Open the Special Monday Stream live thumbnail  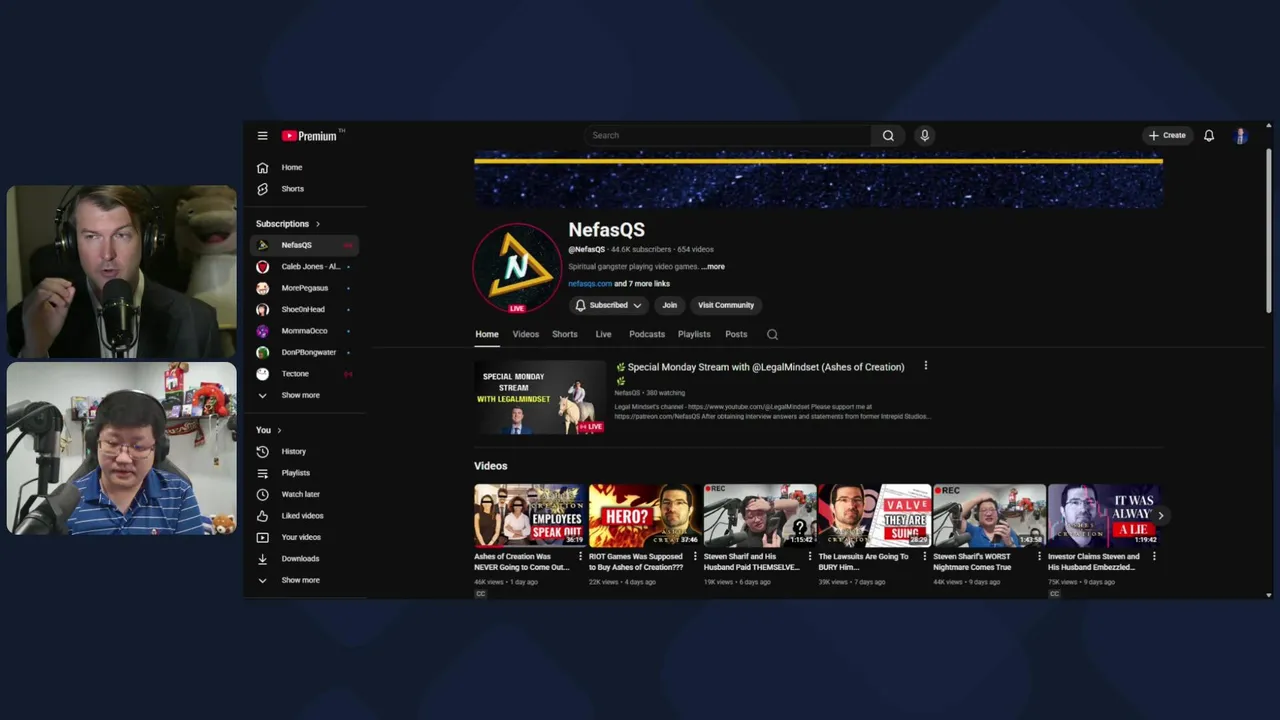coord(540,398)
